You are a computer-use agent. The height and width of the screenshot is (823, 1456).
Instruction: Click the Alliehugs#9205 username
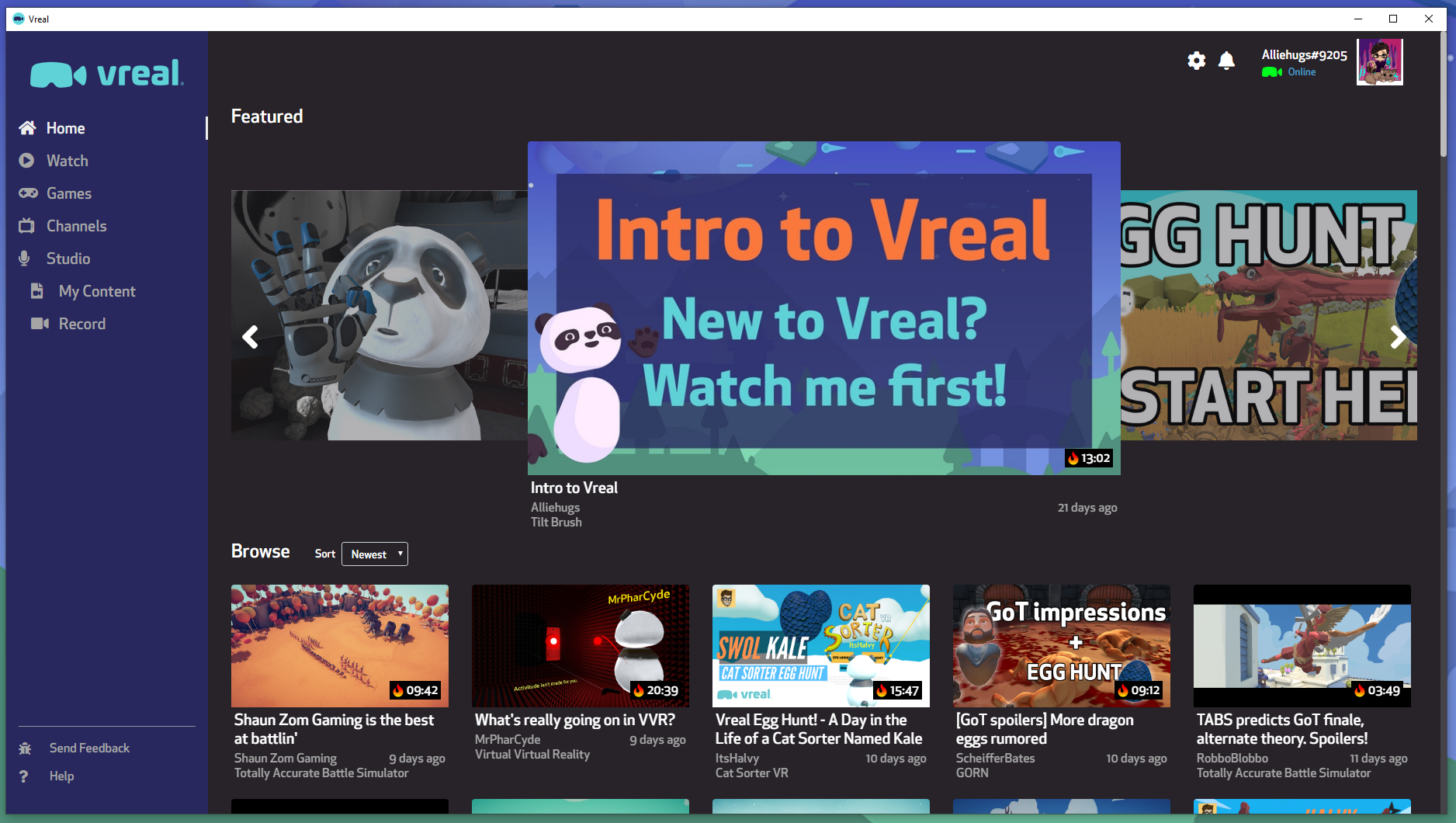click(1304, 55)
